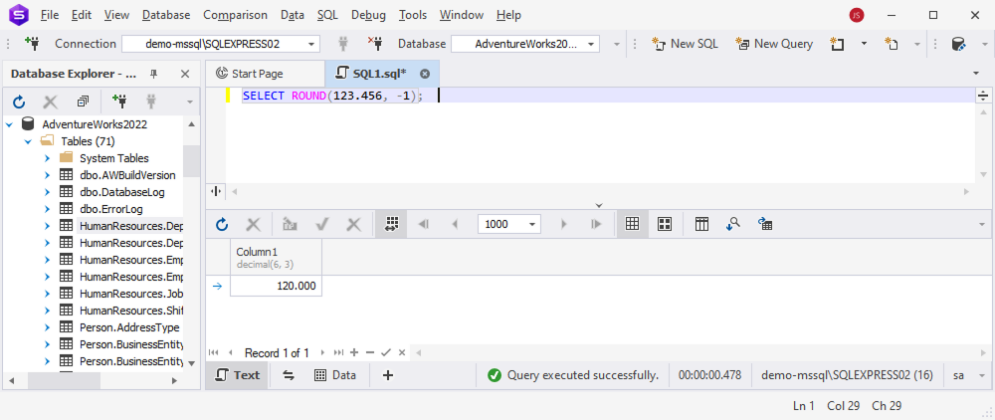
Task: Collapse the AdventureWorks2022 tree node
Action: pos(9,124)
